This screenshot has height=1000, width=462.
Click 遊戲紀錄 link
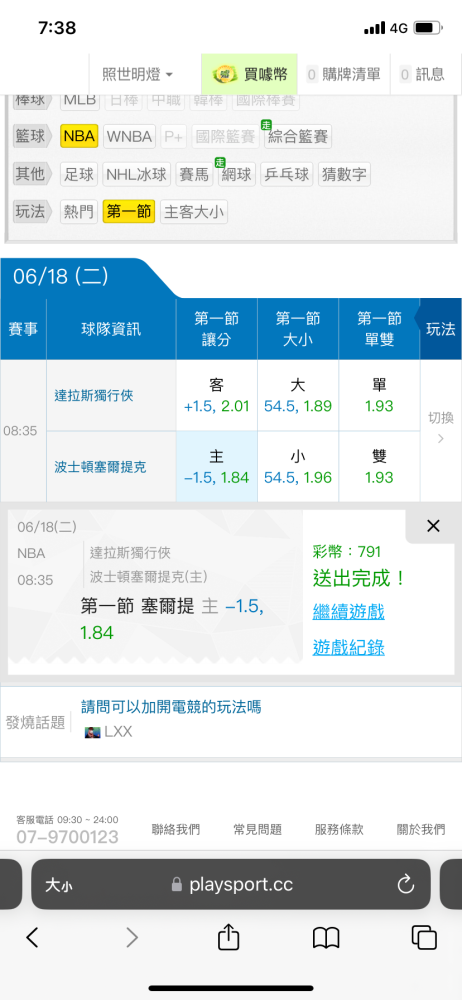click(348, 648)
